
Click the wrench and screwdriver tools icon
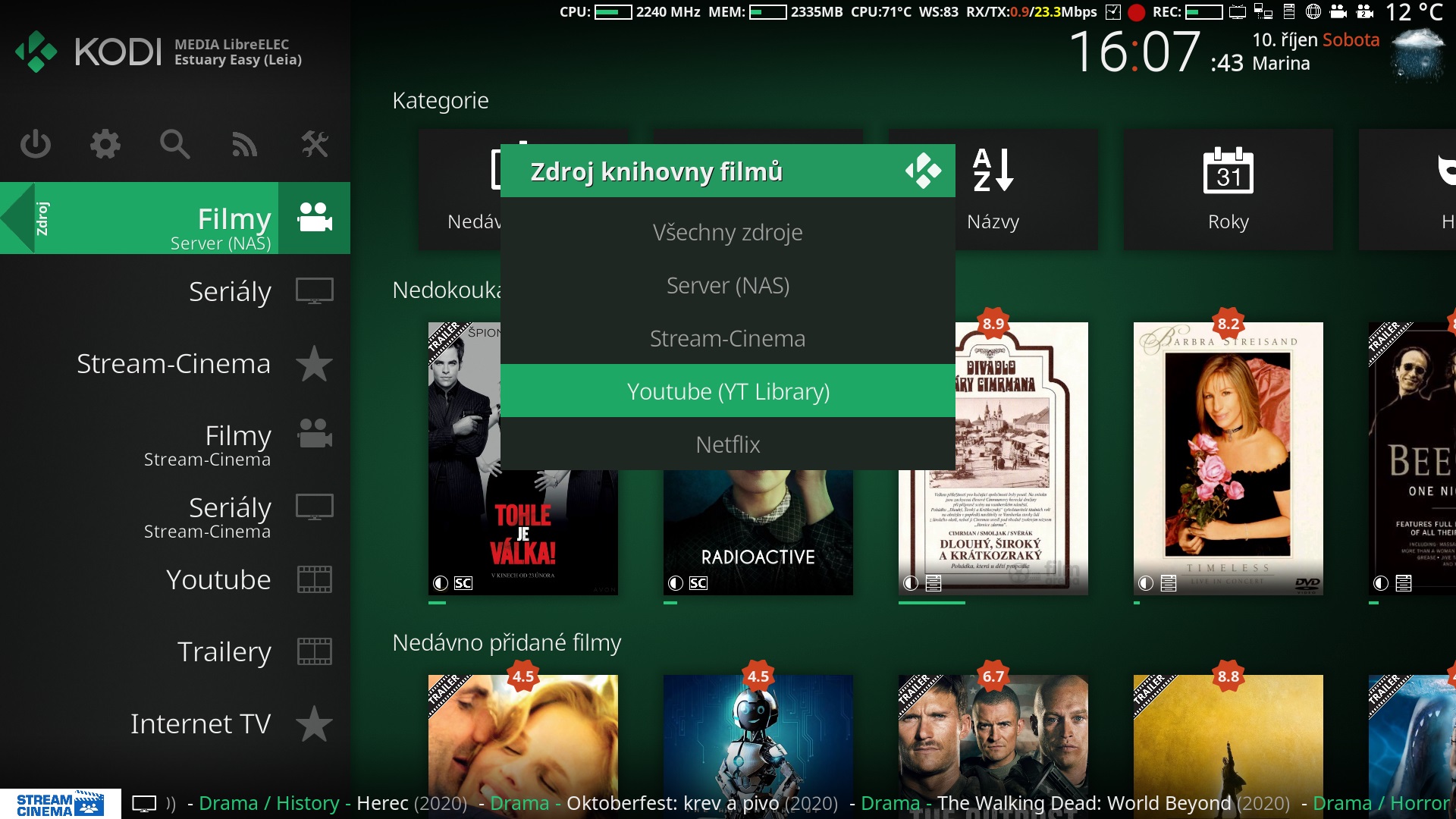[314, 144]
